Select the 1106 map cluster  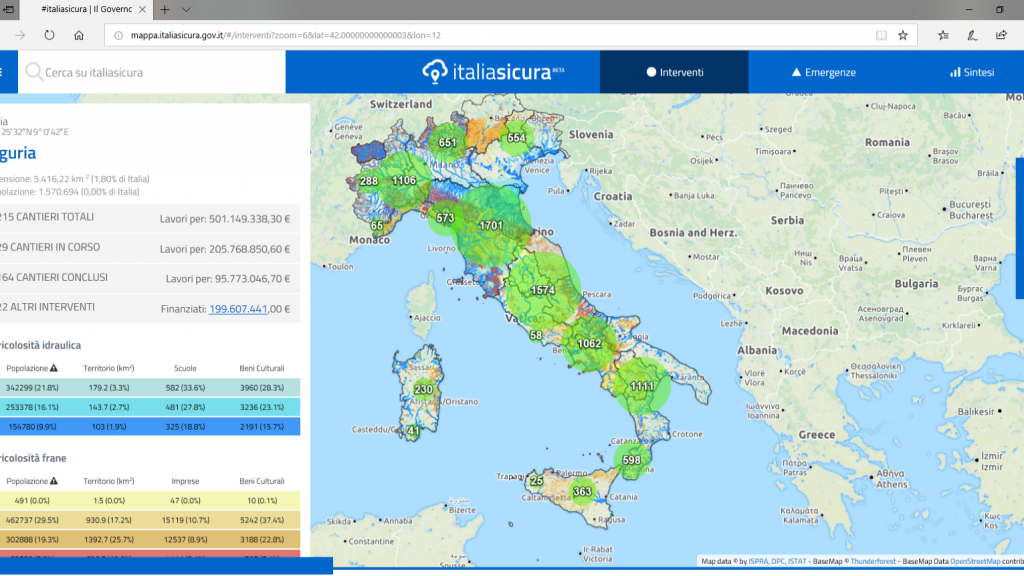(x=404, y=181)
